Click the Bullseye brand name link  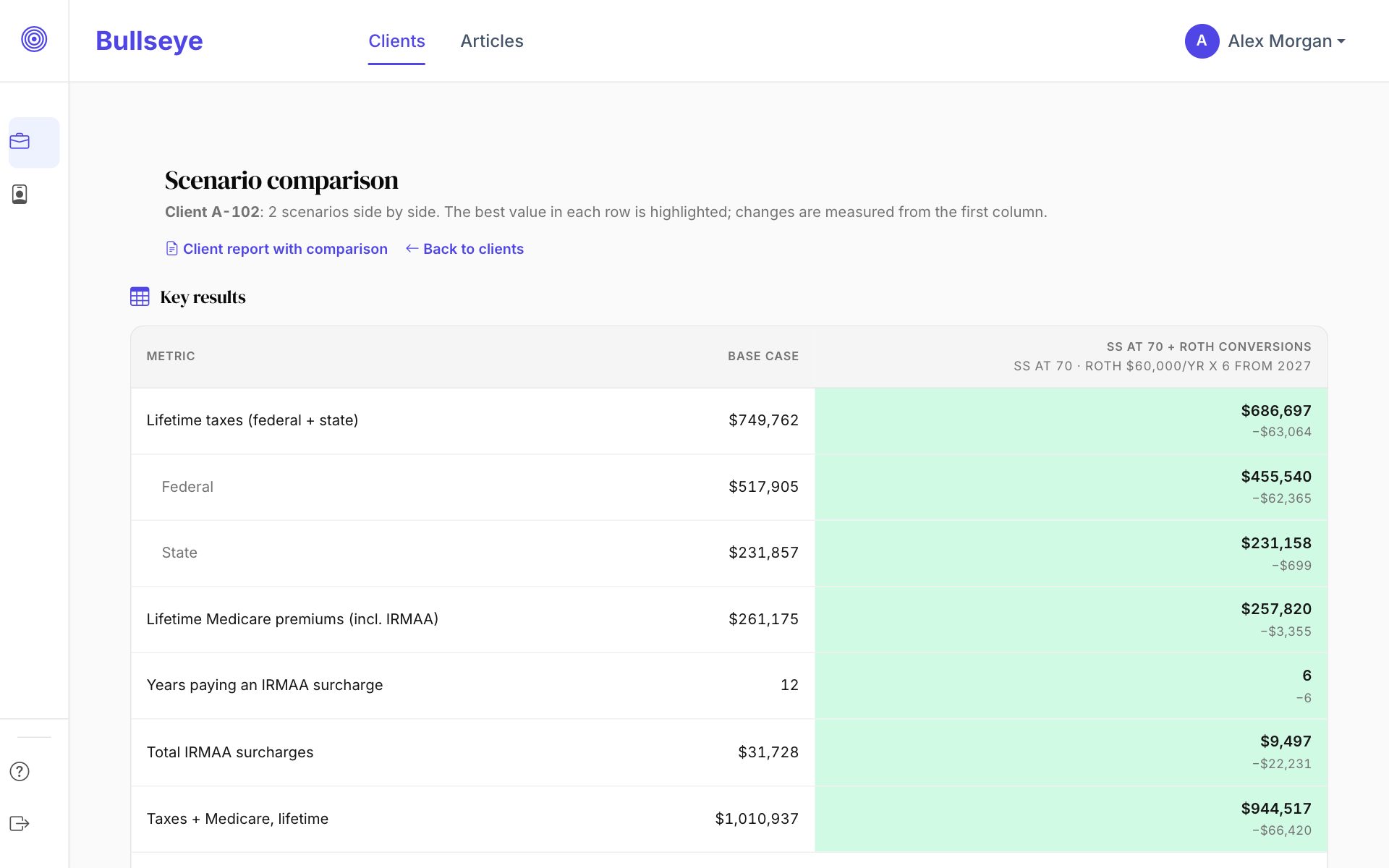(x=149, y=41)
